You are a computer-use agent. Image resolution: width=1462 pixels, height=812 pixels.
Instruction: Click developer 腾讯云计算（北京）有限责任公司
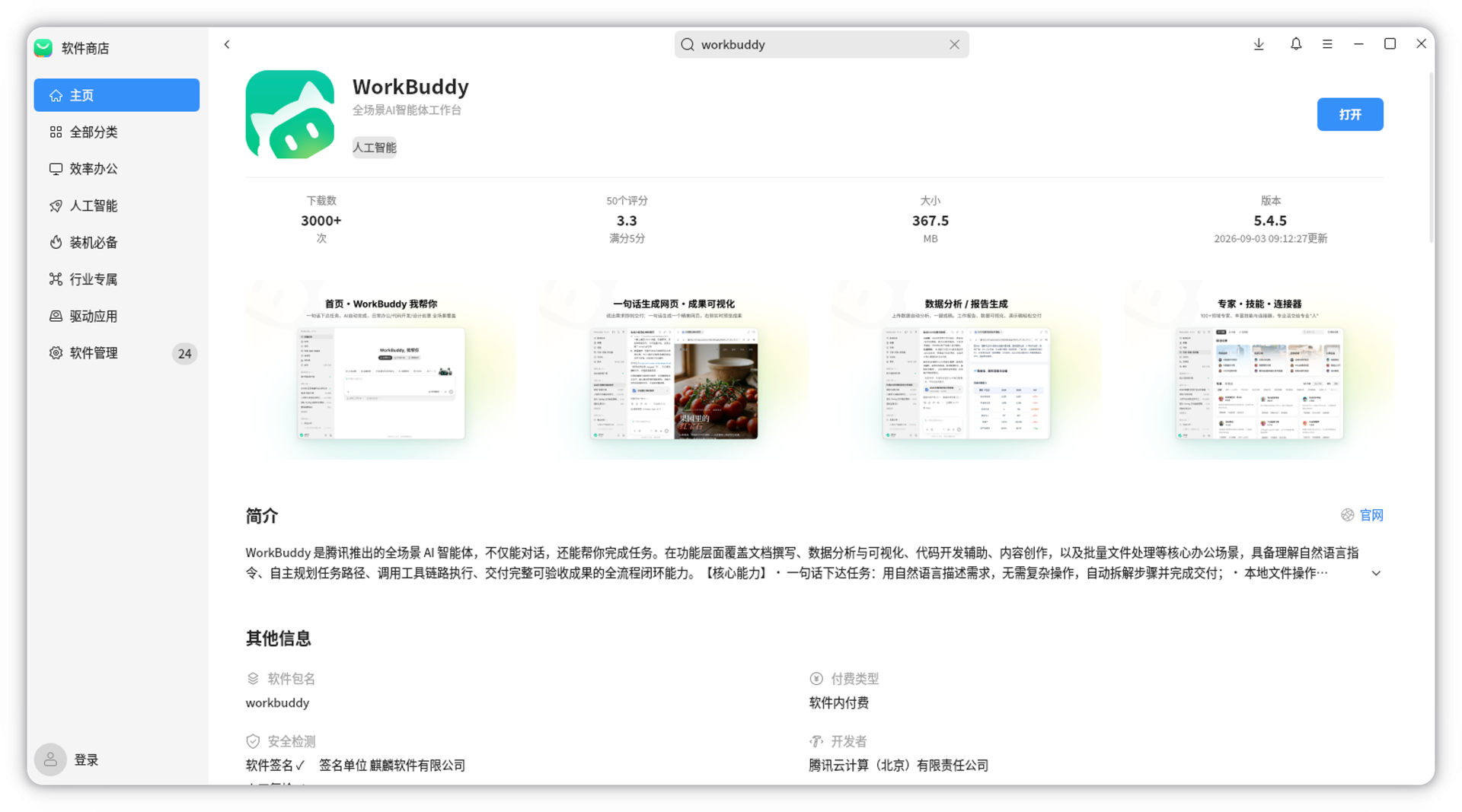tap(899, 766)
